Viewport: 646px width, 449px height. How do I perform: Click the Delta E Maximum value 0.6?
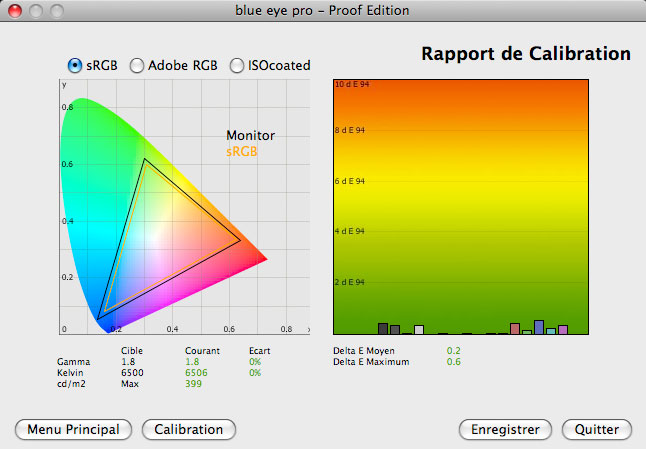[x=453, y=362]
